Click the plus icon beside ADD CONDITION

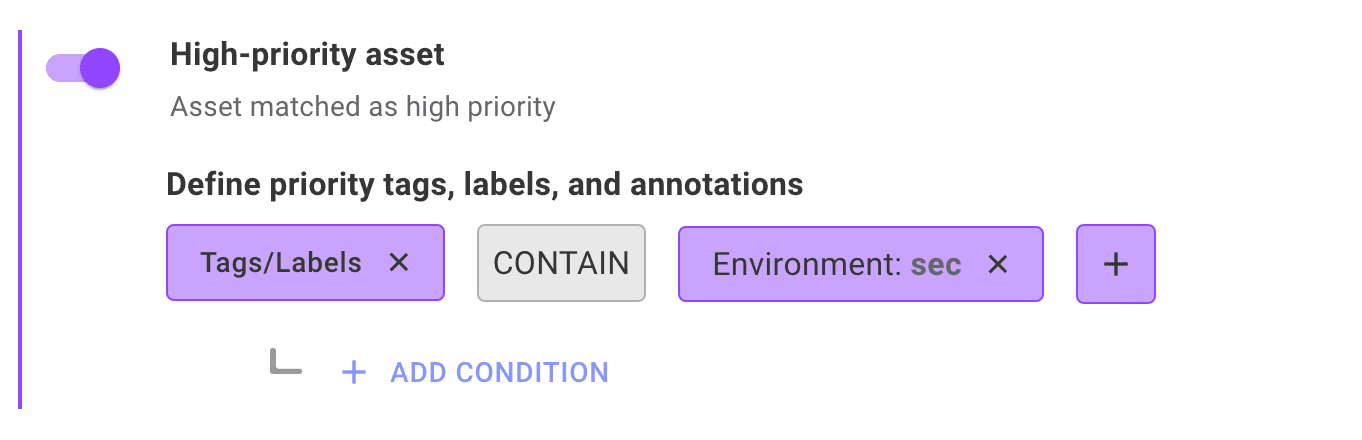(354, 373)
